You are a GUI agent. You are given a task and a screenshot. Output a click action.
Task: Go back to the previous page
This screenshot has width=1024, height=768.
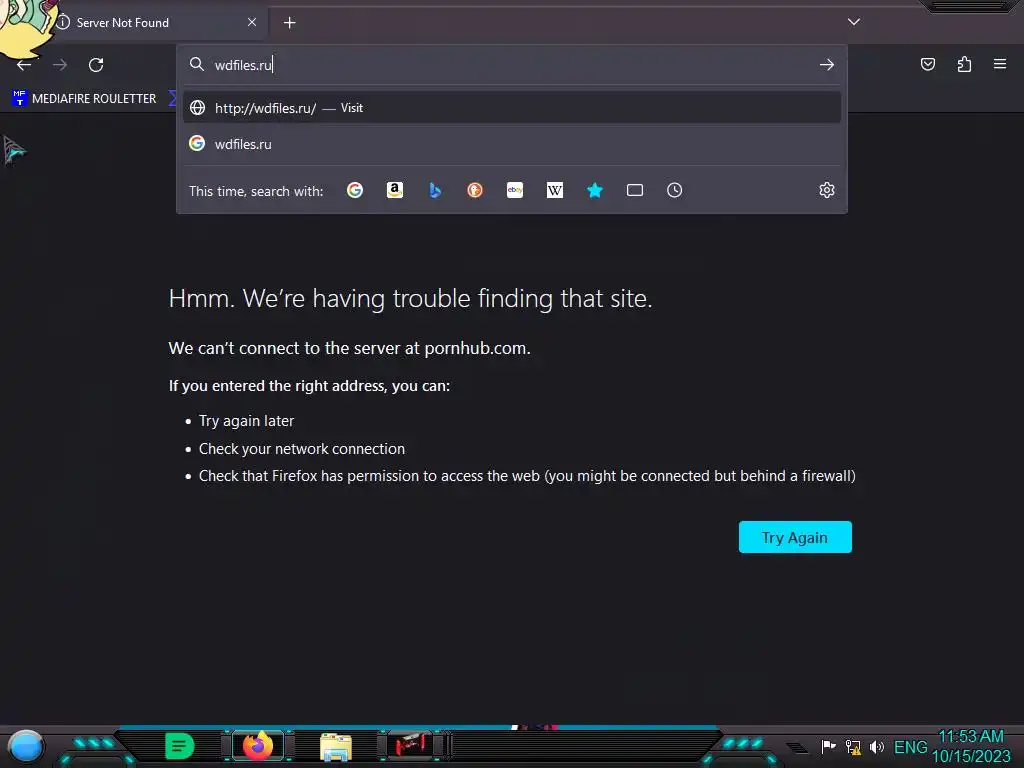coord(24,65)
